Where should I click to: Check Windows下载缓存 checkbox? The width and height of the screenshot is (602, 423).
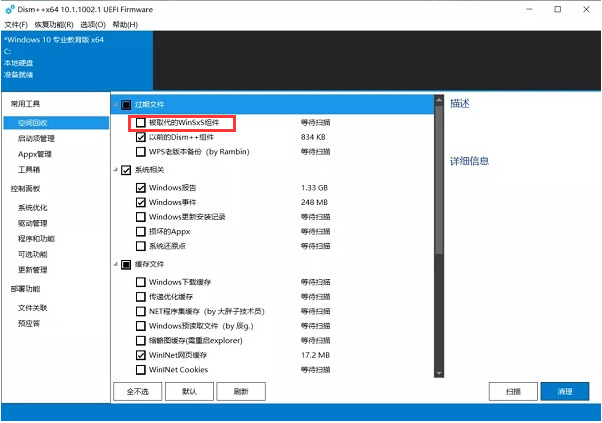[141, 282]
